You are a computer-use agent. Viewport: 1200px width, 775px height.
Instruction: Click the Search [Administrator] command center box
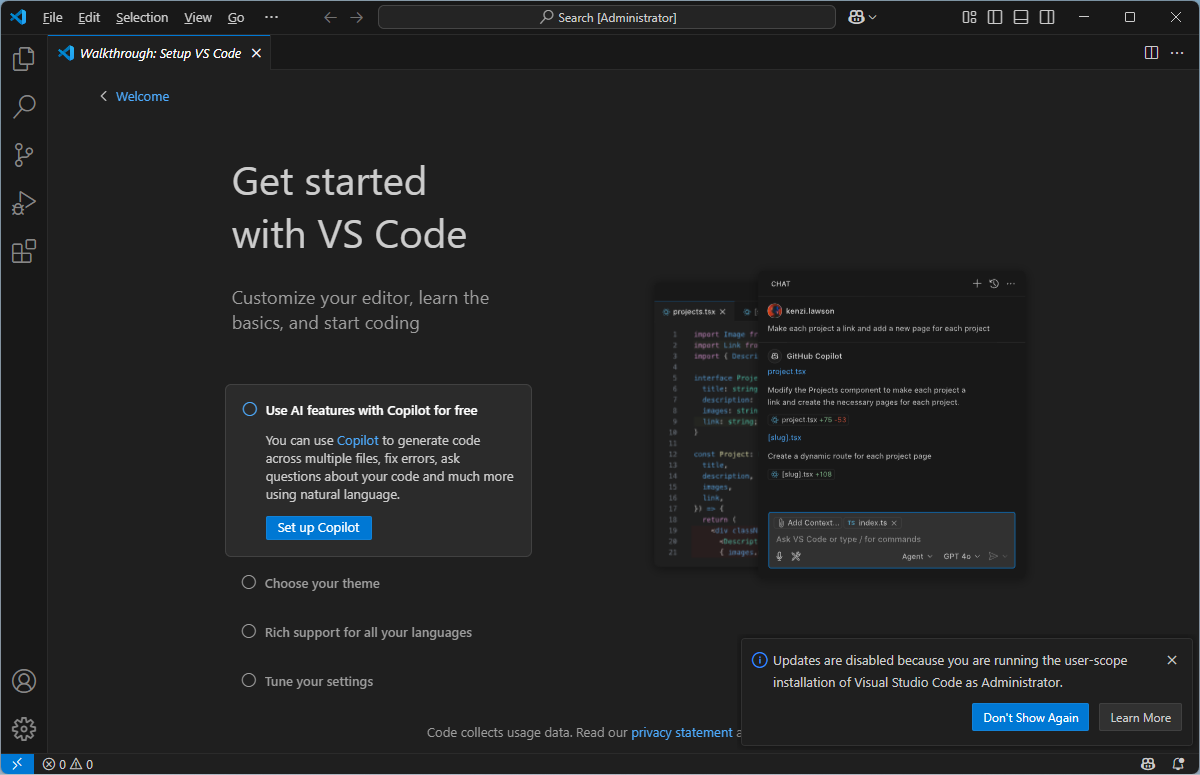(607, 17)
